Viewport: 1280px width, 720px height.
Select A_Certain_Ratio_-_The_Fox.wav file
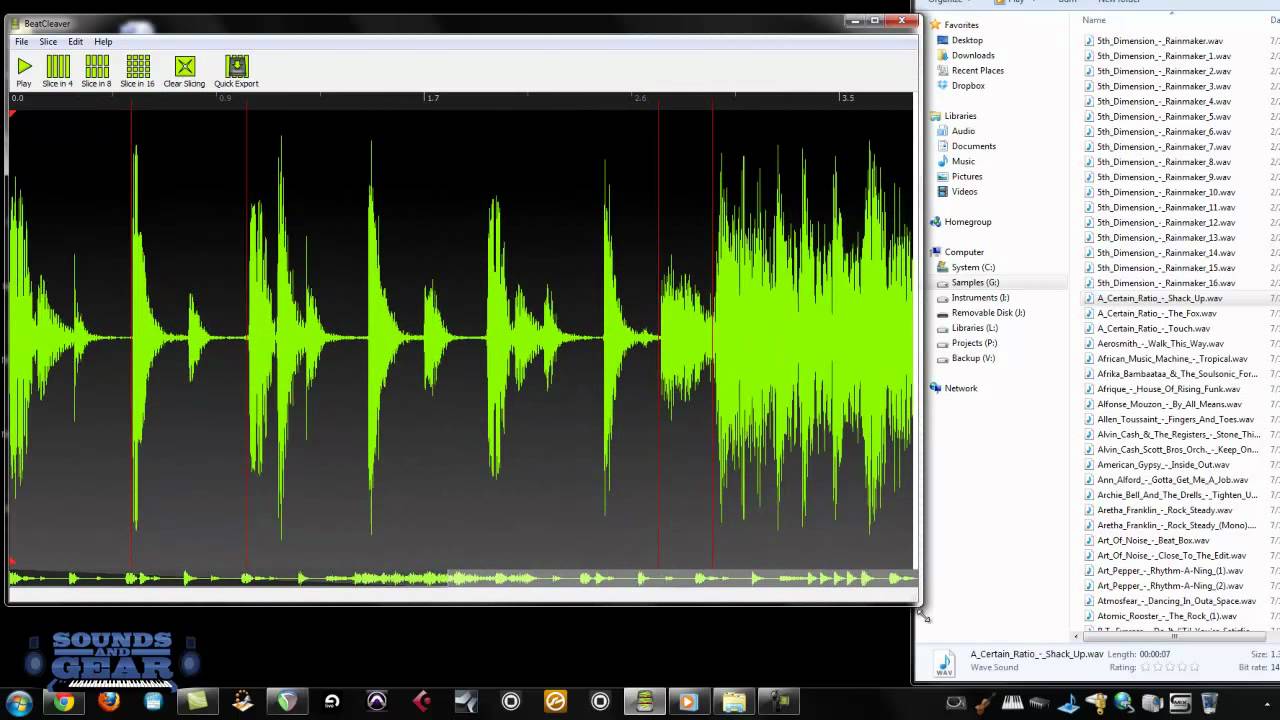[x=1156, y=312]
